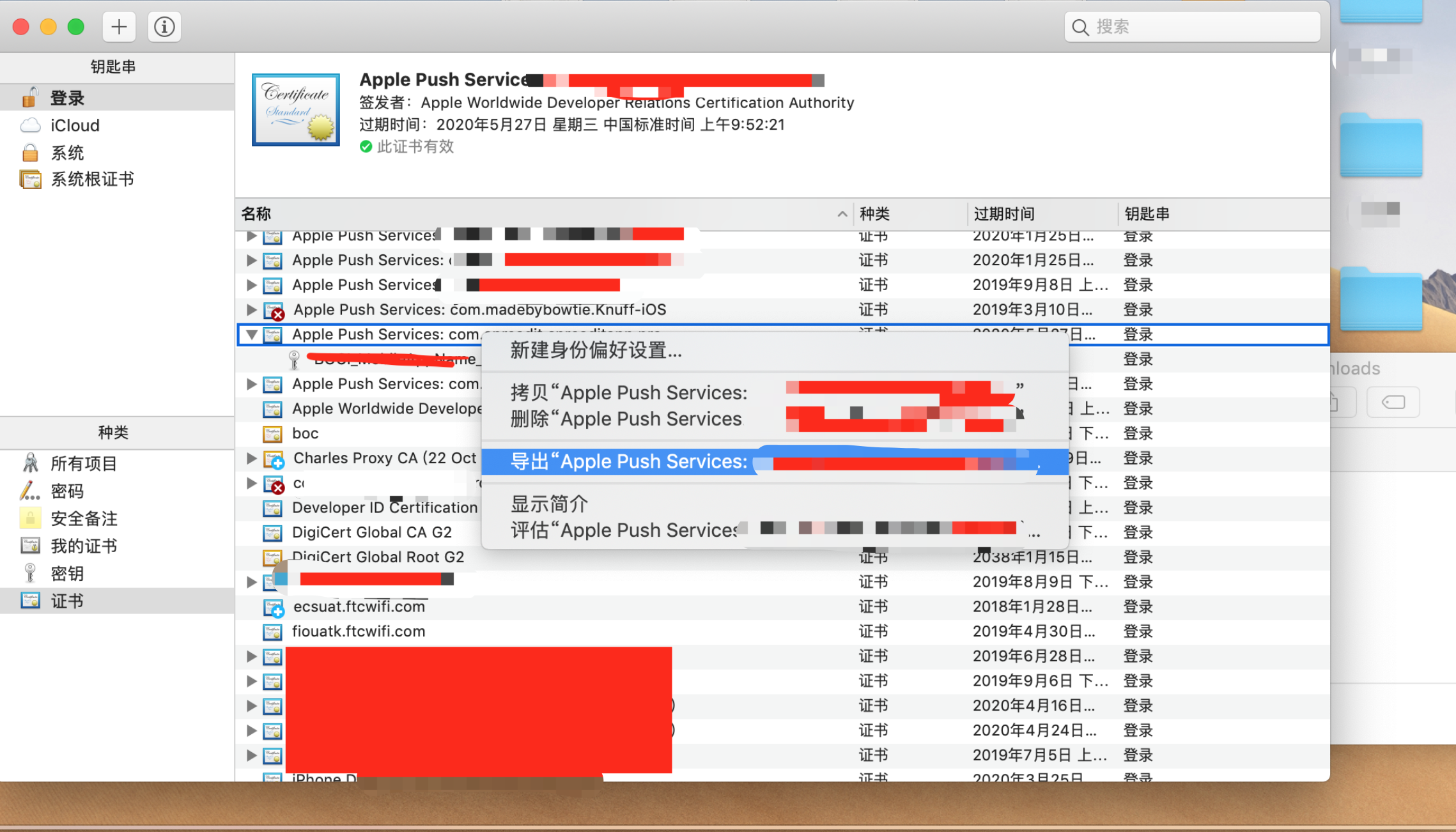Filter by Passwords category
The image size is (1456, 832).
[x=67, y=491]
